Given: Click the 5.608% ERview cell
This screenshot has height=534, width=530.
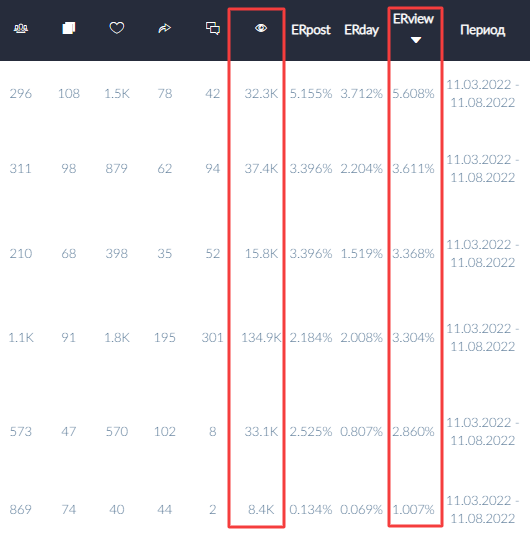Looking at the screenshot, I should coord(413,93).
